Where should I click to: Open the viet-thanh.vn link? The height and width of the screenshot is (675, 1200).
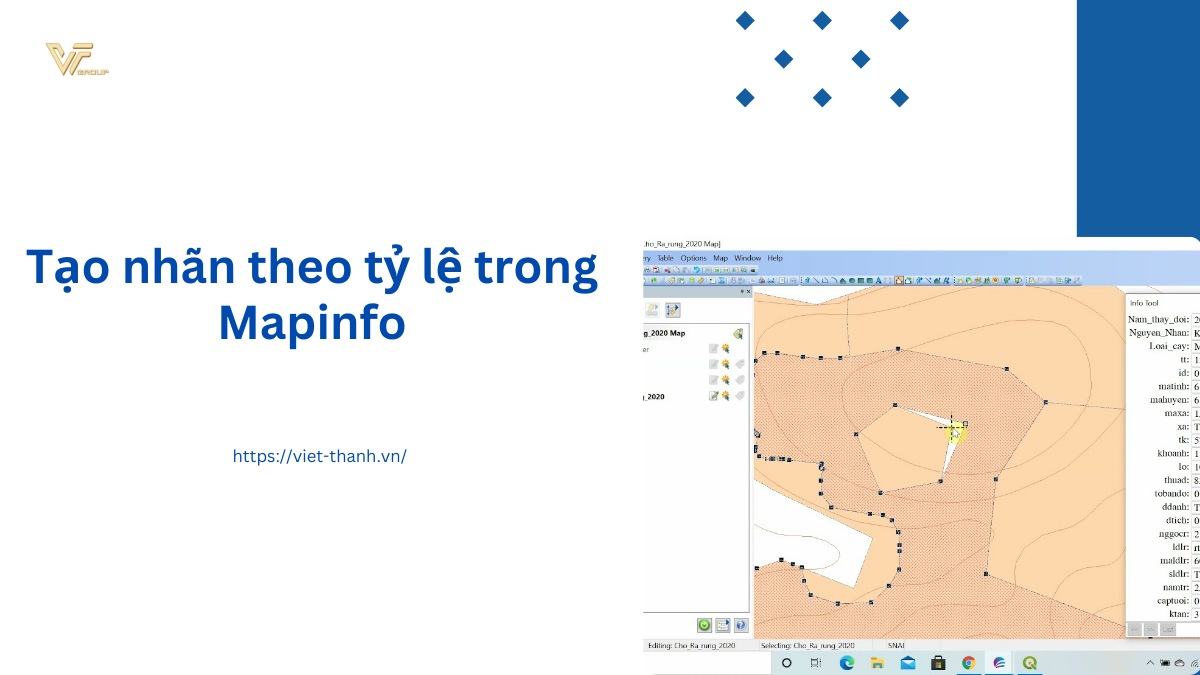[319, 456]
